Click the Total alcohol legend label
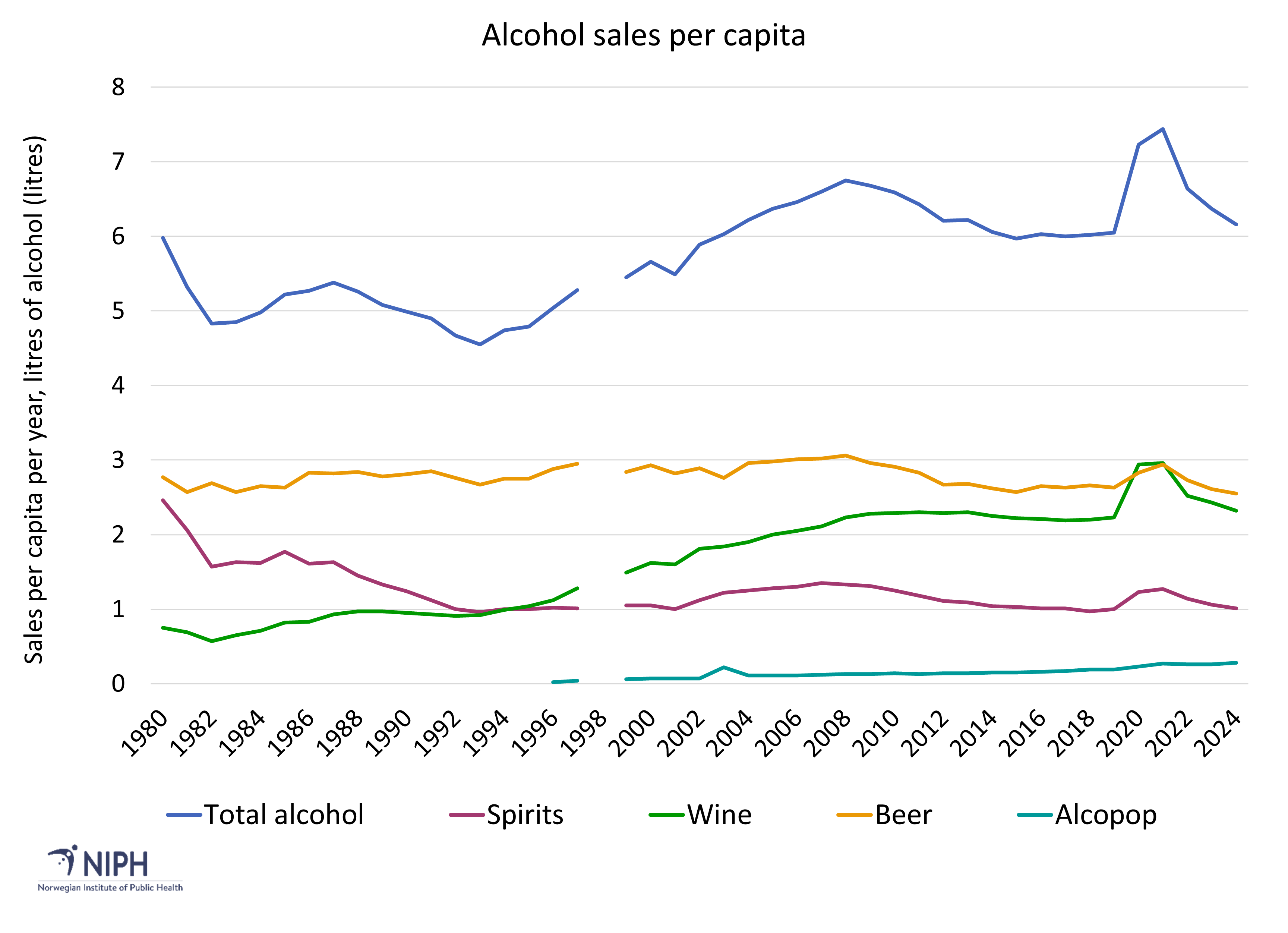 283,815
